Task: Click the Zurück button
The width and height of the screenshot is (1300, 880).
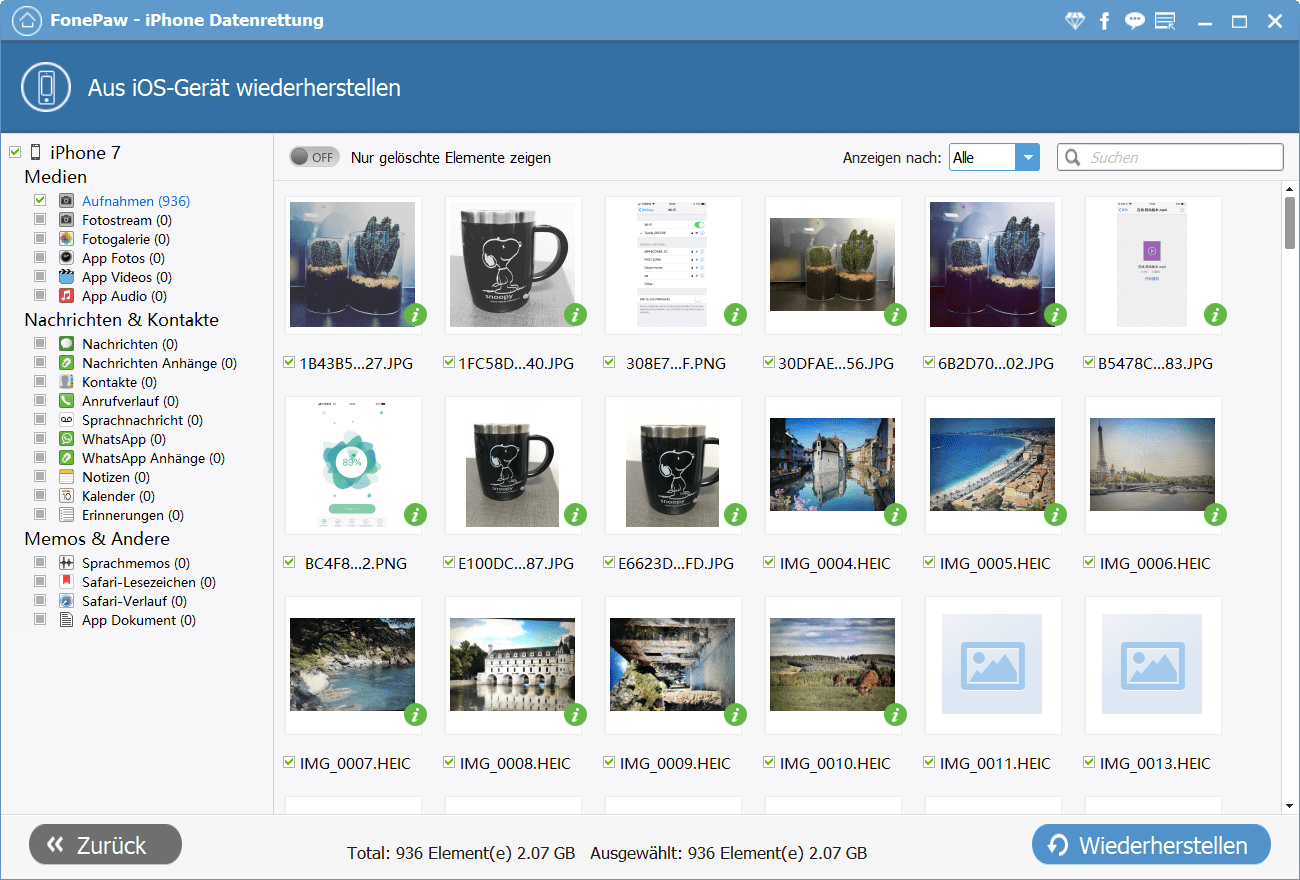Action: [105, 845]
